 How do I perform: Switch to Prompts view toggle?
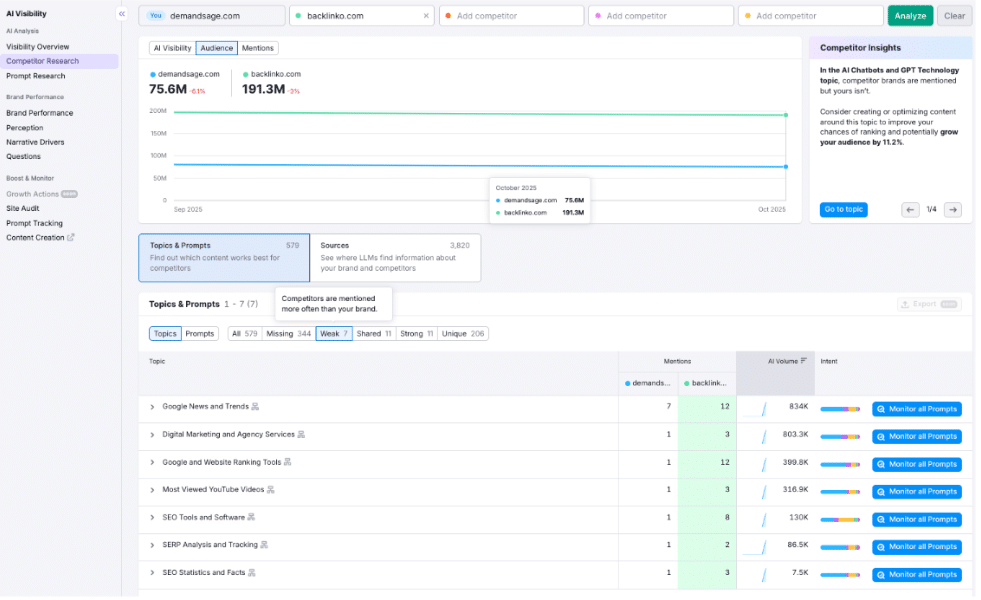click(201, 335)
